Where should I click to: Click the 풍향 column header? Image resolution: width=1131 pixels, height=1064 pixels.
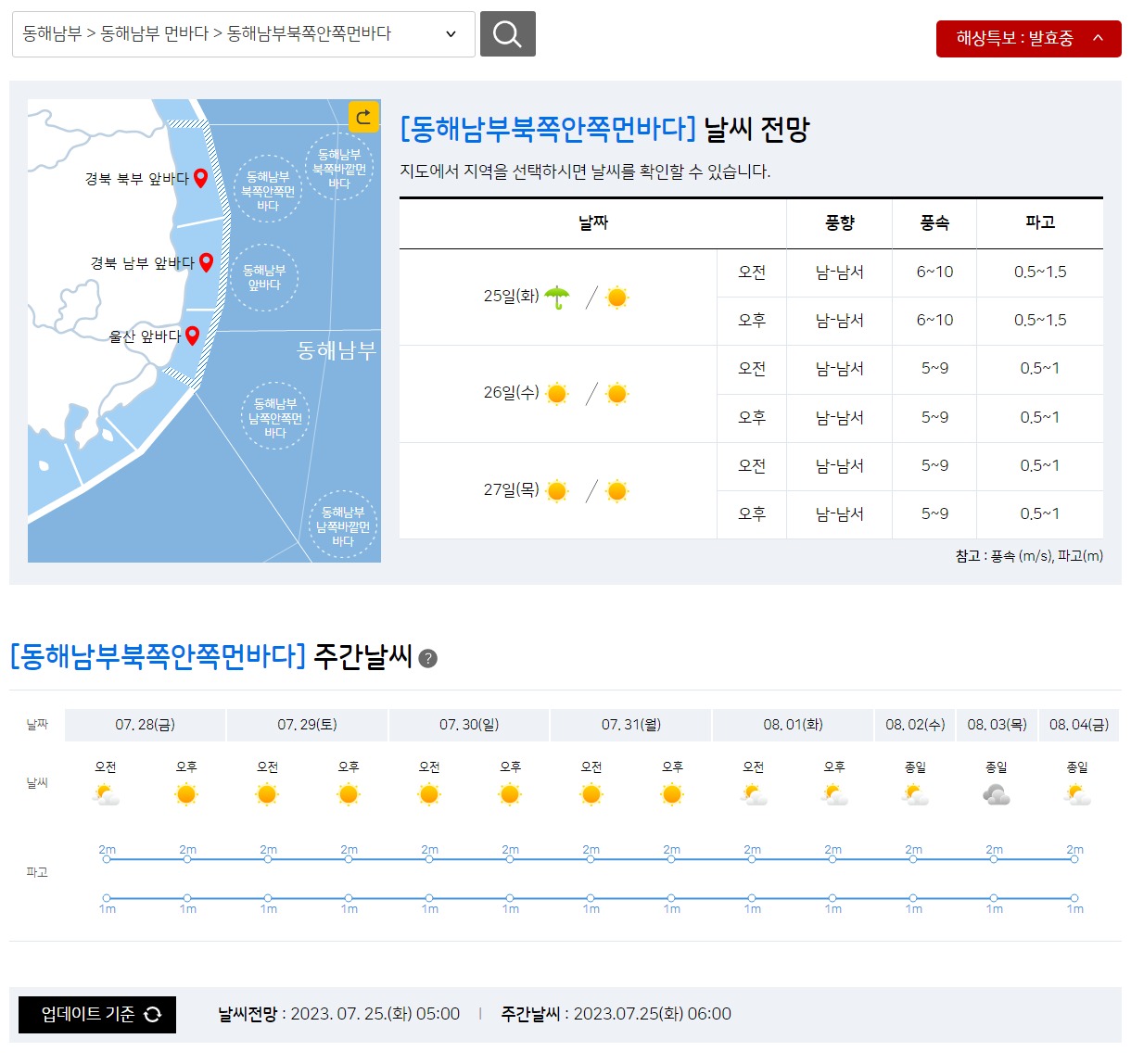839,222
